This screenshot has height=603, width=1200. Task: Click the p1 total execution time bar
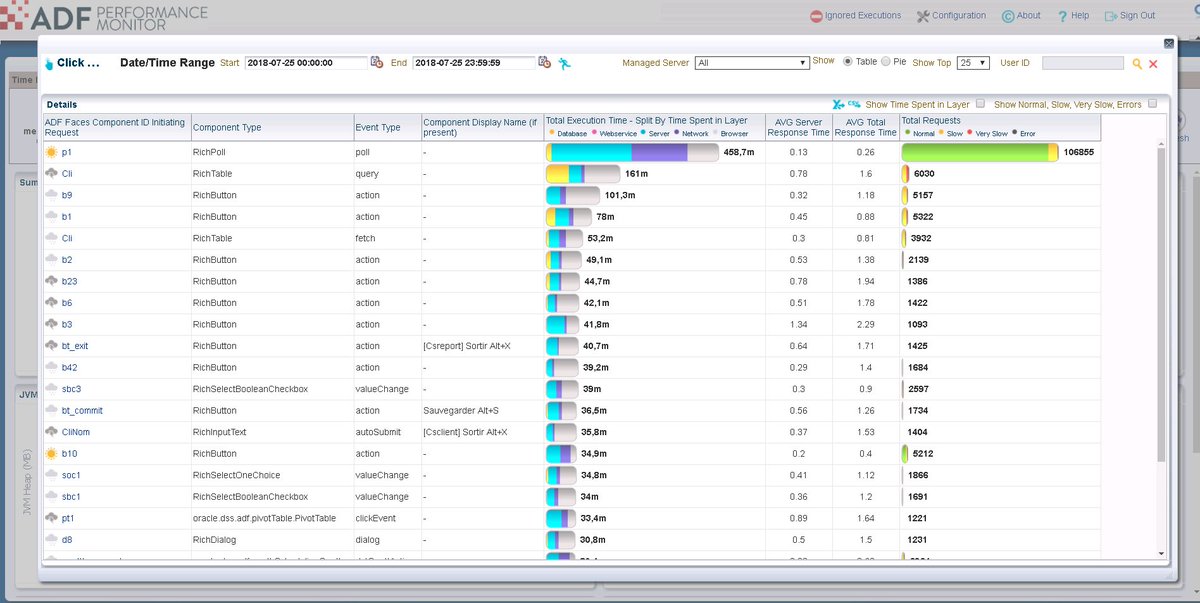coord(632,152)
